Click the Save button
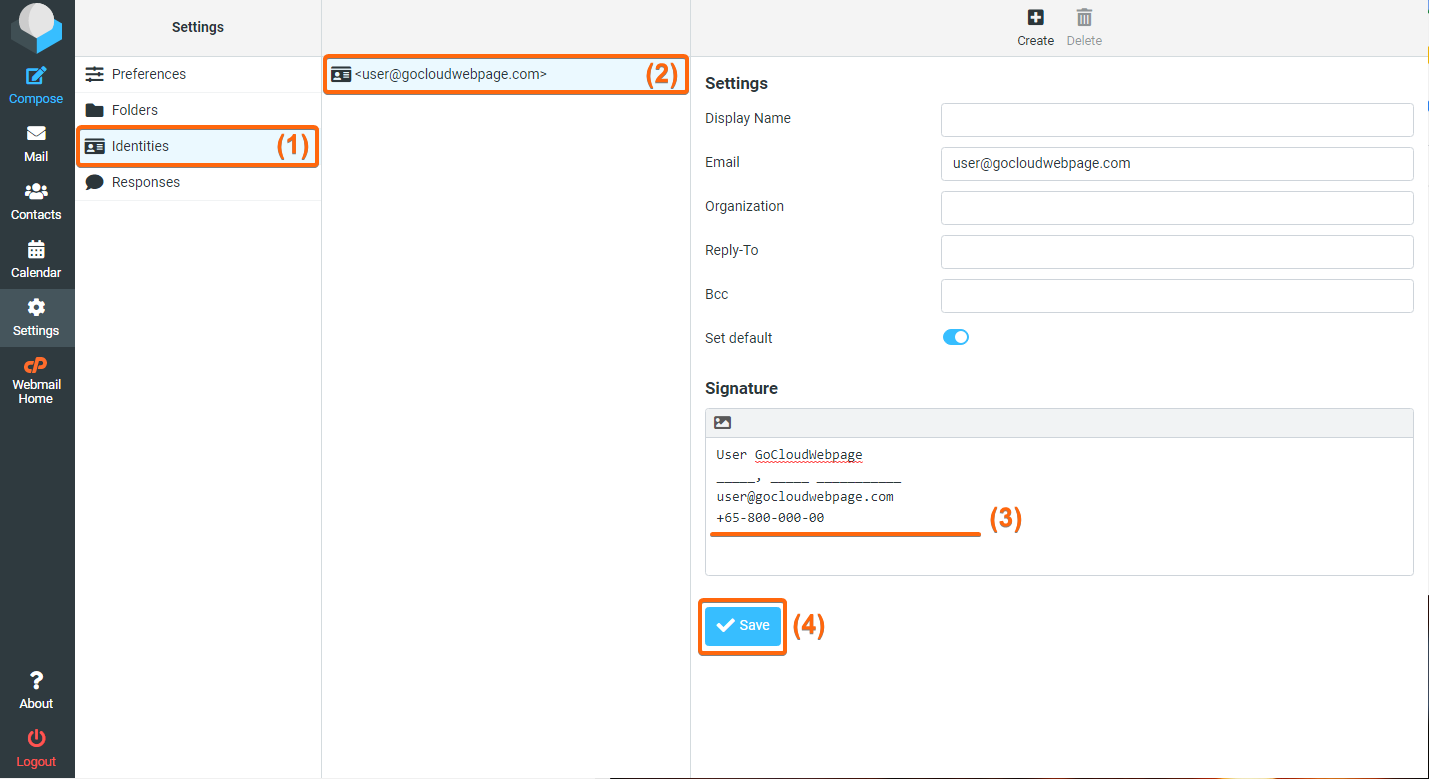 (743, 626)
